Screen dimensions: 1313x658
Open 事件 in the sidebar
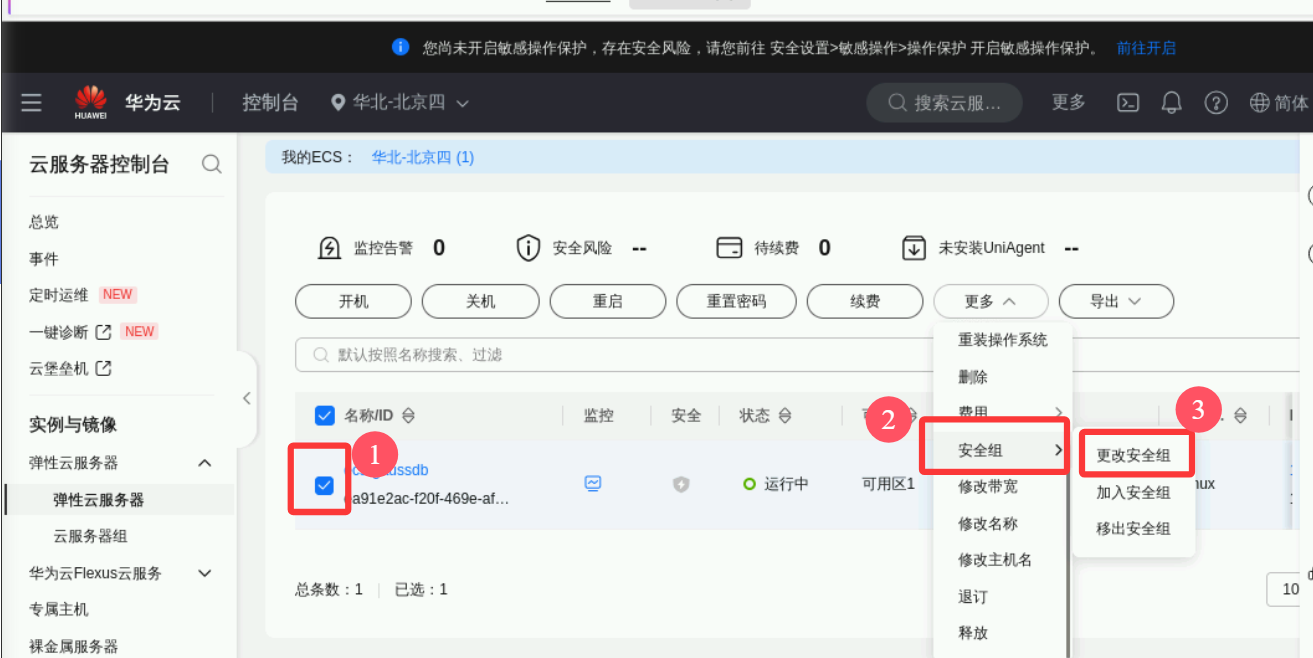point(44,259)
